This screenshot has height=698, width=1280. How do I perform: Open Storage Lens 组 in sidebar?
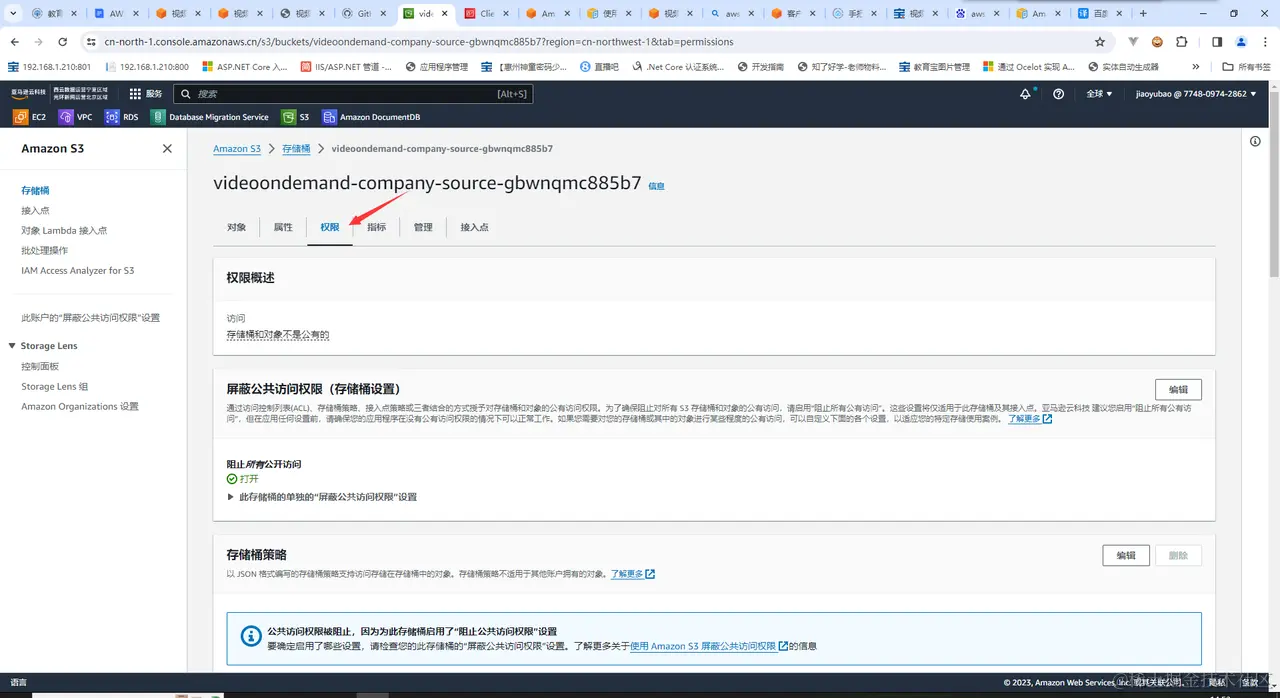pos(55,386)
